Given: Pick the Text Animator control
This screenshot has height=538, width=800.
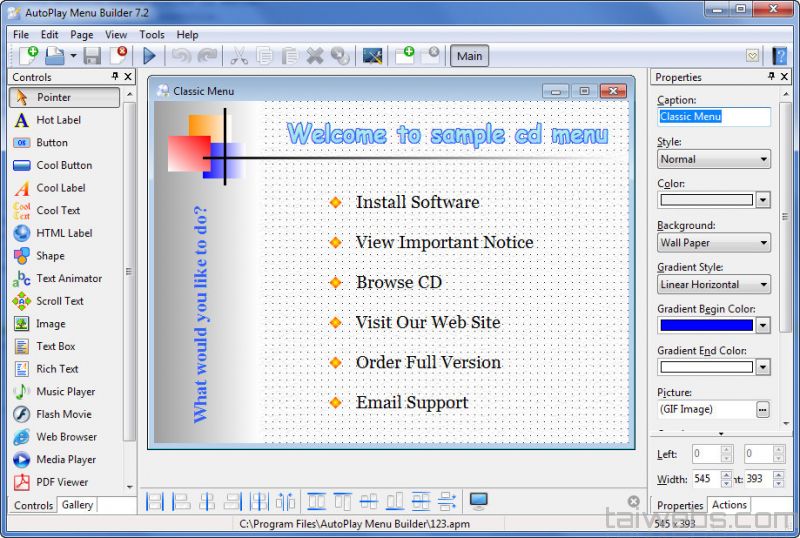Looking at the screenshot, I should pos(68,278).
